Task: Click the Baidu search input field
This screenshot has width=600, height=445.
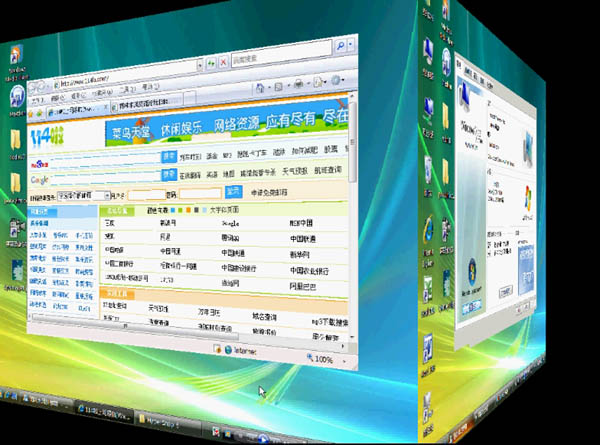Action: [x=106, y=160]
